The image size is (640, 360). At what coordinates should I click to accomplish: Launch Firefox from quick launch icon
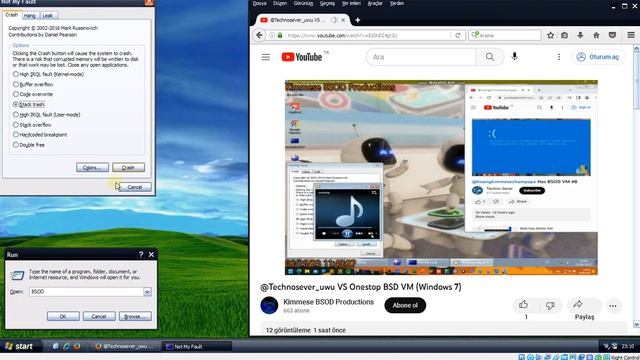77,347
